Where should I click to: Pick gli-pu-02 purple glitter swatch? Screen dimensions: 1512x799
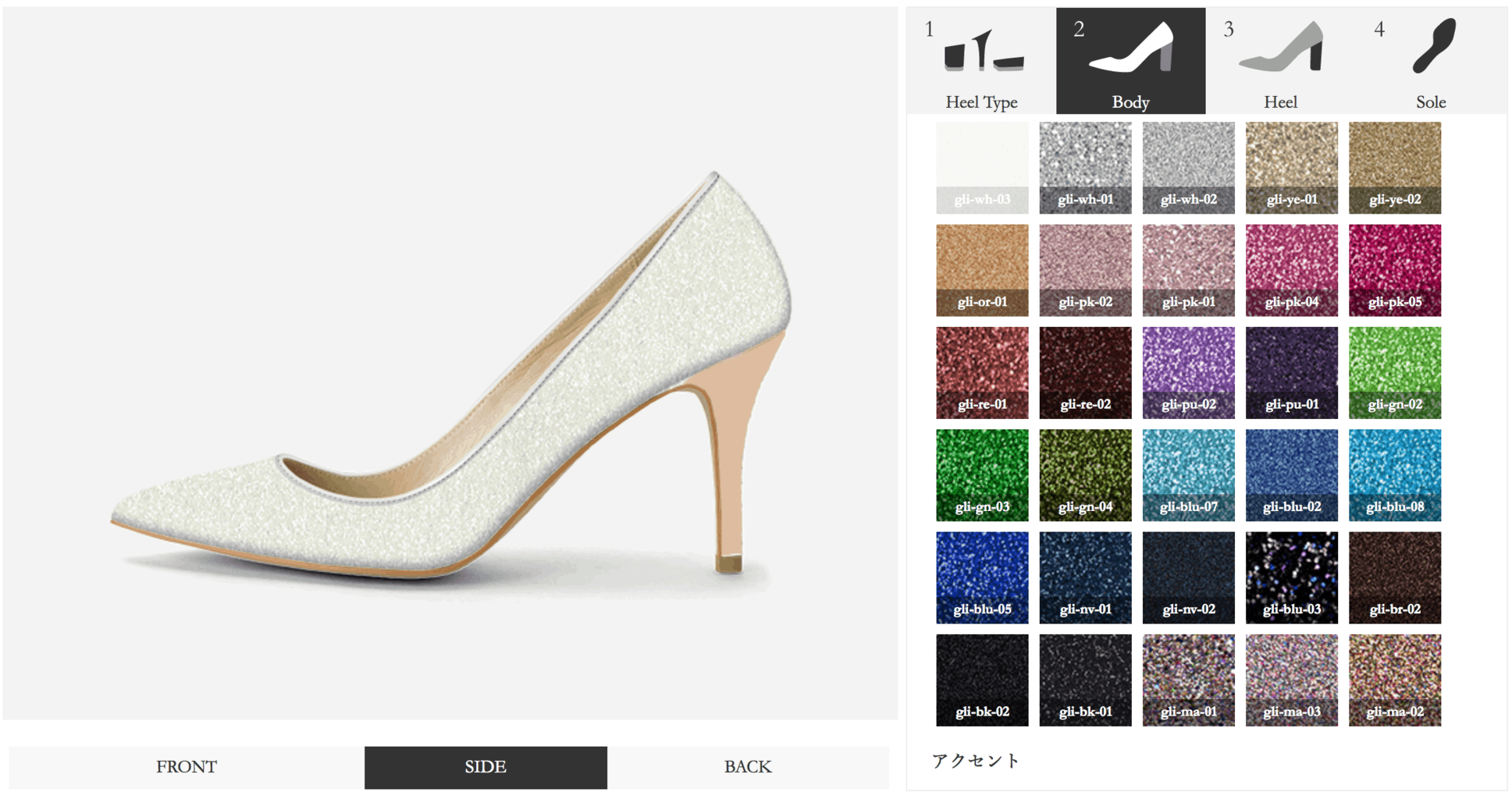click(x=1188, y=372)
